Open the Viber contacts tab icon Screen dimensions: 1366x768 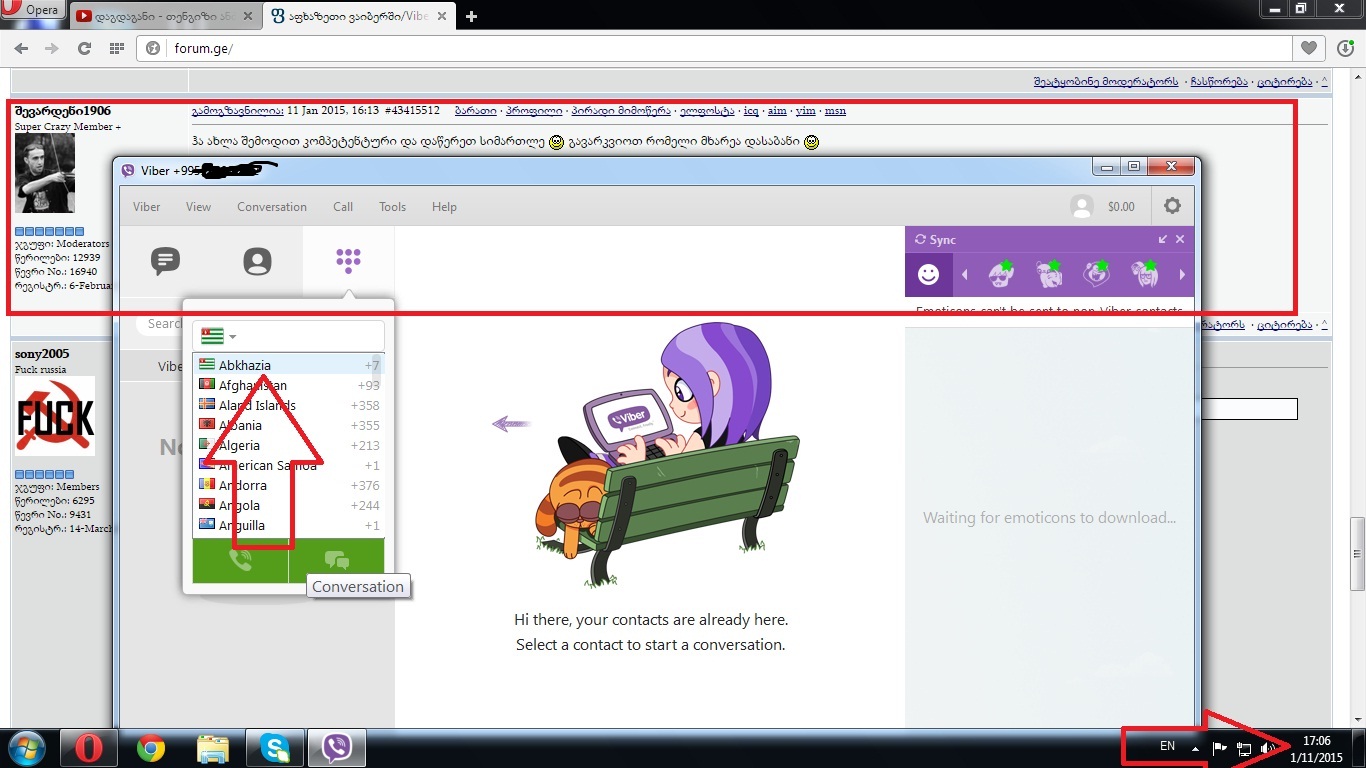click(257, 261)
